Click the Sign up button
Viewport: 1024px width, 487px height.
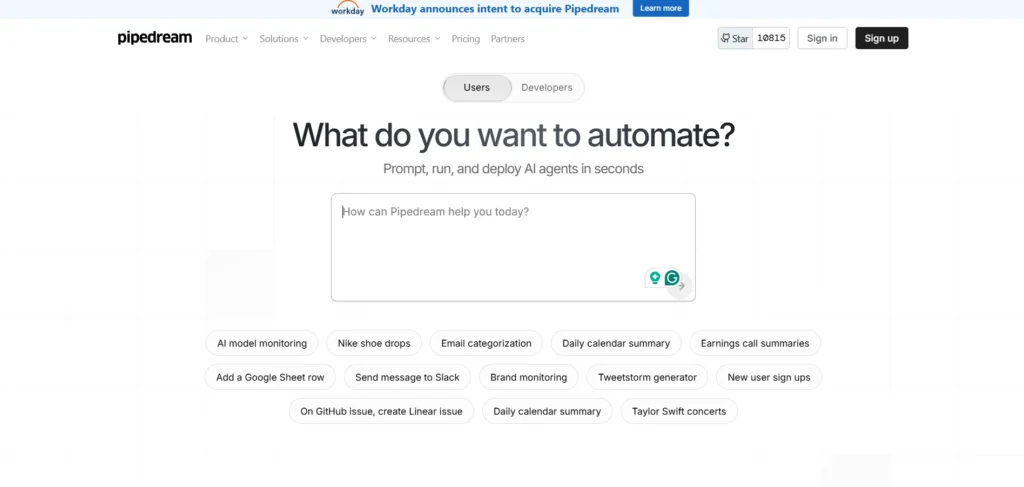point(881,38)
